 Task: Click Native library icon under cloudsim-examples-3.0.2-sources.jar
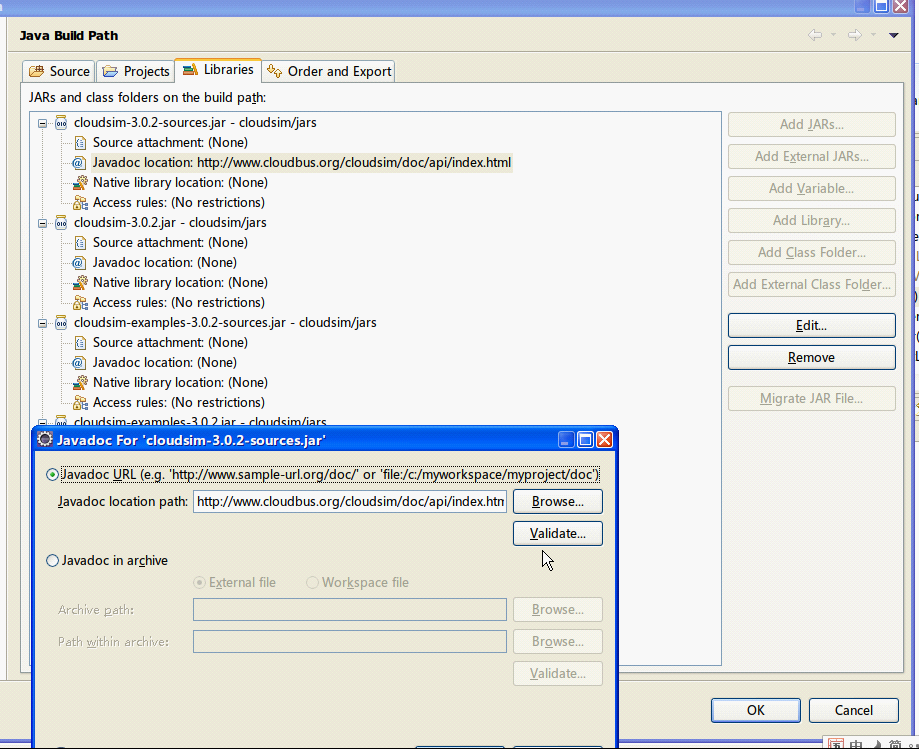80,383
